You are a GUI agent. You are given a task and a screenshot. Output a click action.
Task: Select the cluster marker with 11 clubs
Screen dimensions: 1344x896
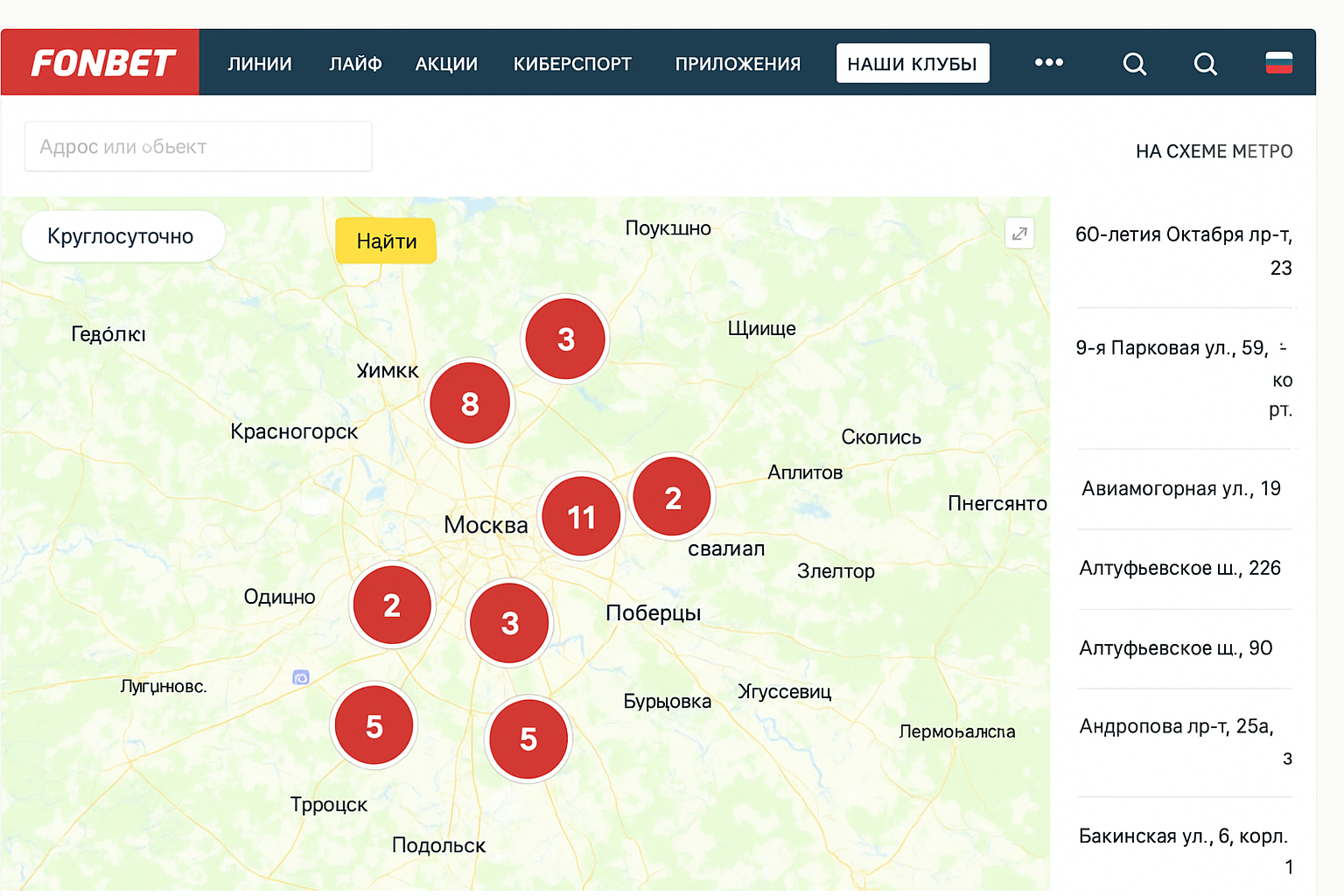coord(581,517)
